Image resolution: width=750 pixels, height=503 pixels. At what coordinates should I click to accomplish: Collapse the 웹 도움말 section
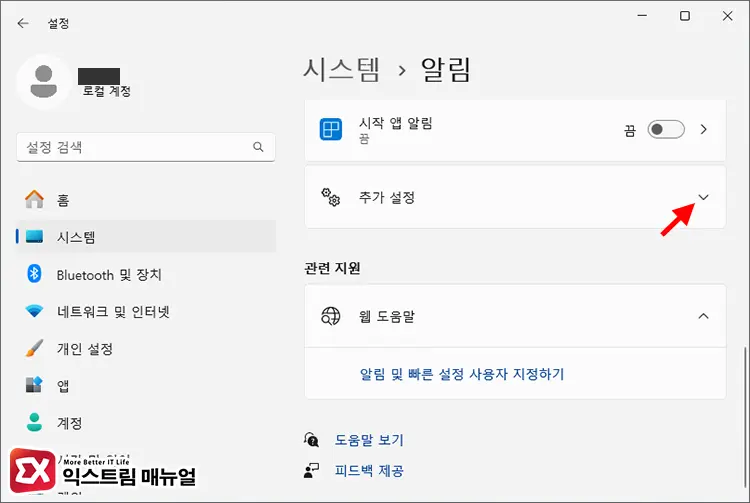703,316
